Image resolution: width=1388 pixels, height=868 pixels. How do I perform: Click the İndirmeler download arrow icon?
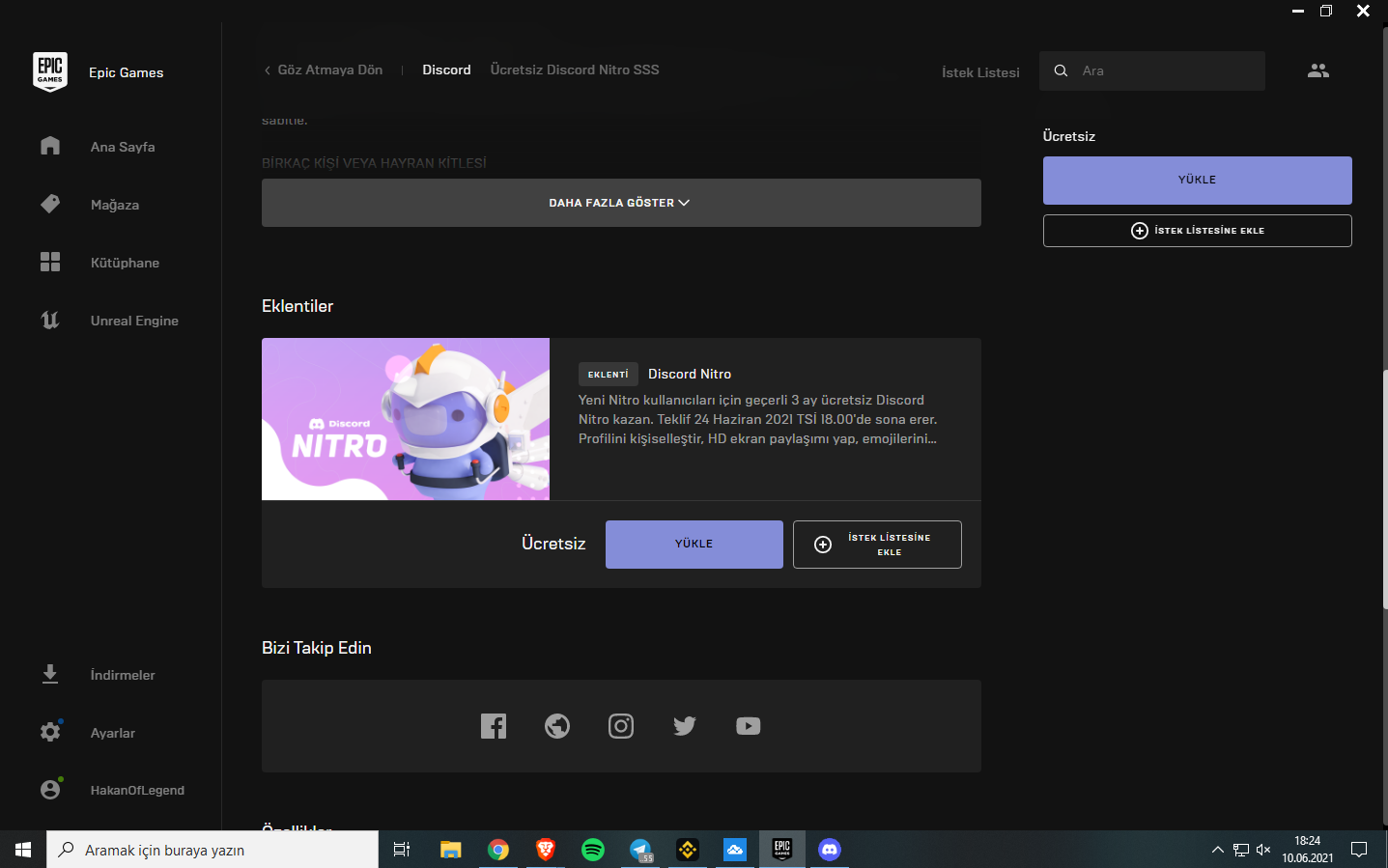(x=50, y=674)
